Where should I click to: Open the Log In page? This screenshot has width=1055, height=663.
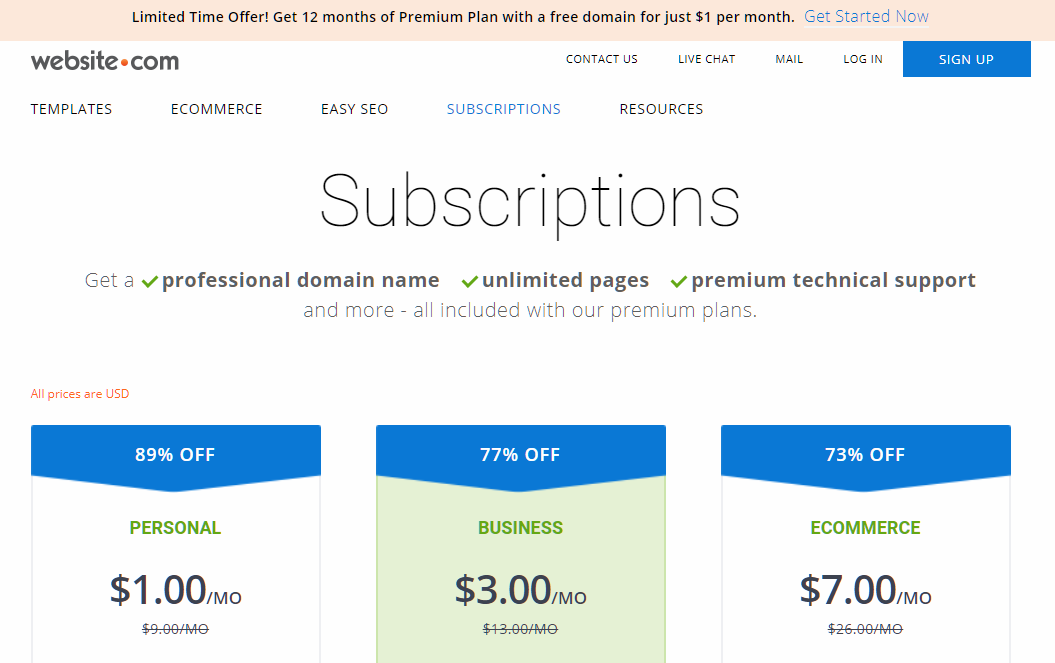click(863, 59)
